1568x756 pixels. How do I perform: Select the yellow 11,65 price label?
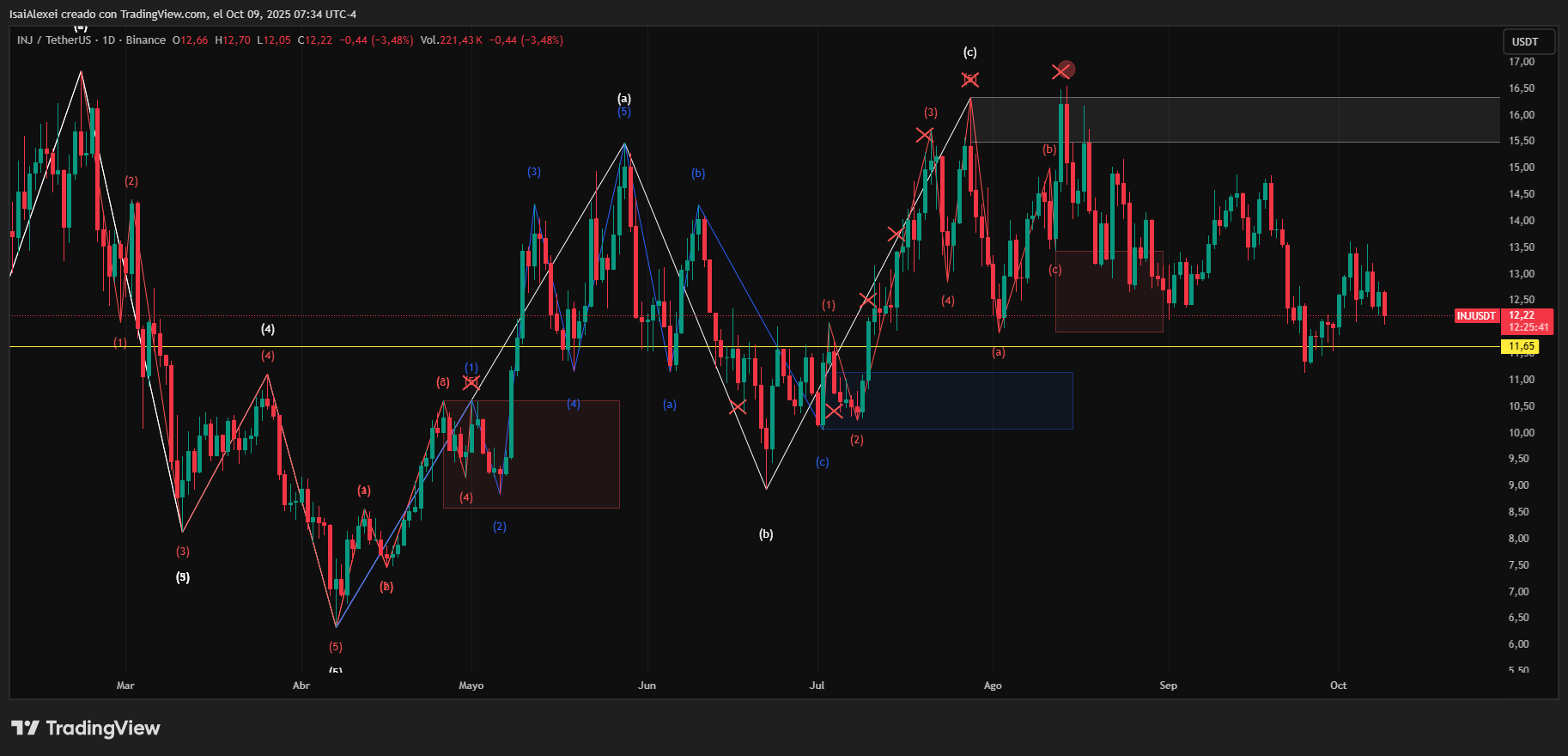[1521, 346]
